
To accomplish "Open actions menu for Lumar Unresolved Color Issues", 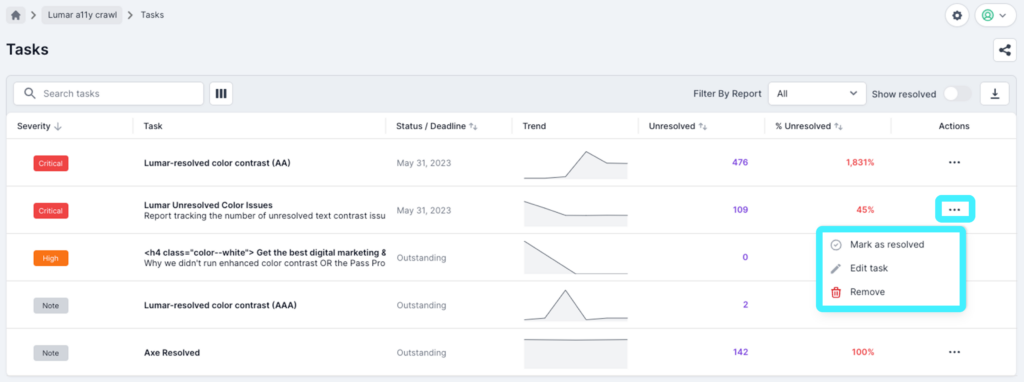I will [954, 210].
